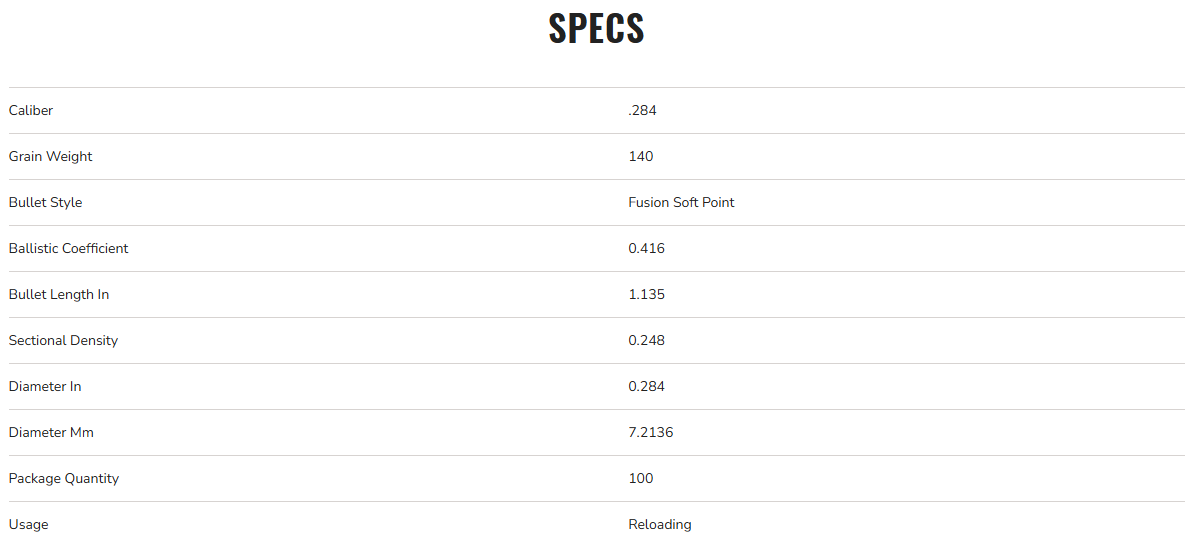Viewport: 1196px width, 547px height.
Task: Select the Diameter Mm label
Action: [x=51, y=432]
